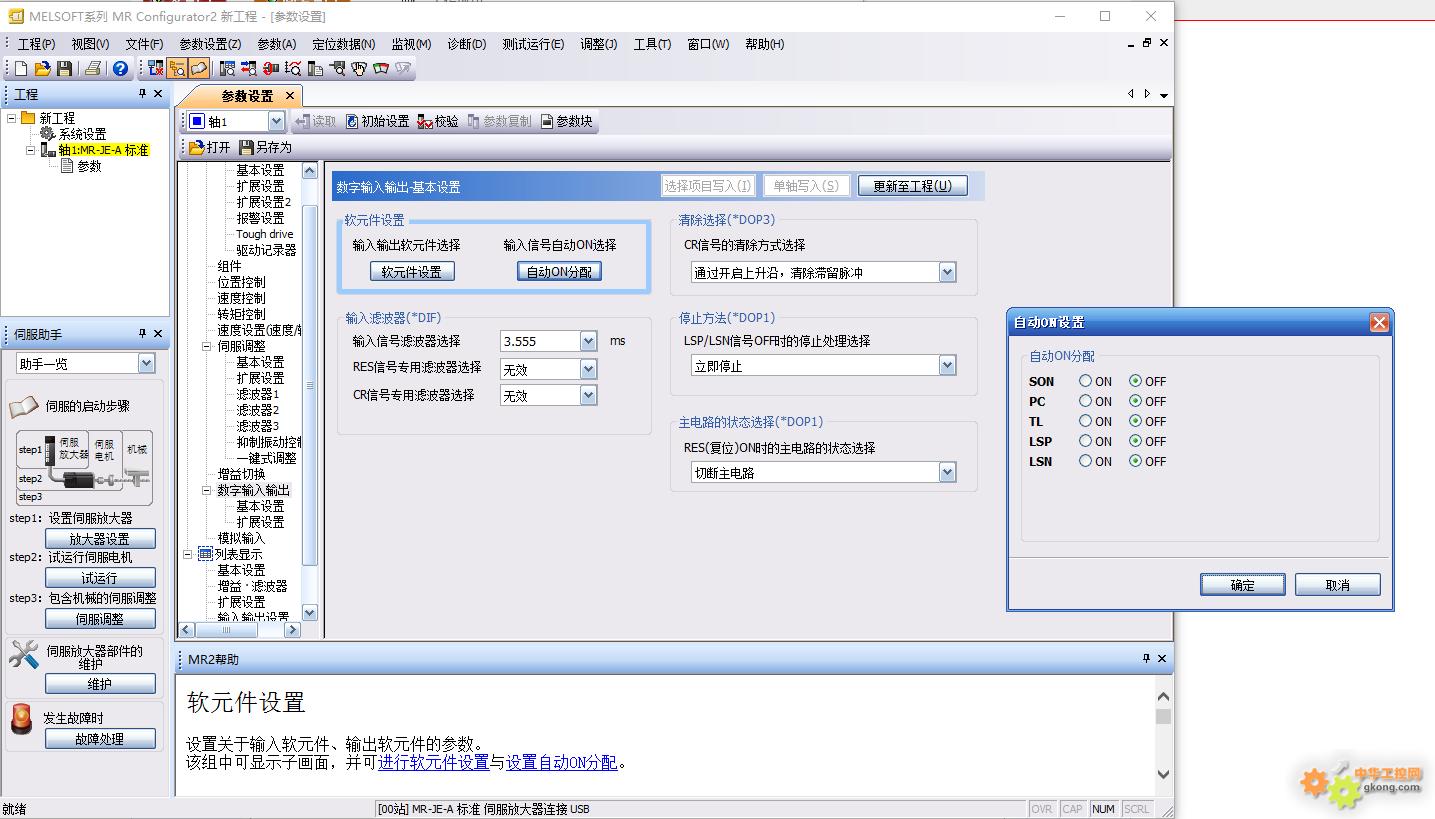This screenshot has width=1435, height=819.
Task: Open the 监视(M) menu
Action: 411,44
